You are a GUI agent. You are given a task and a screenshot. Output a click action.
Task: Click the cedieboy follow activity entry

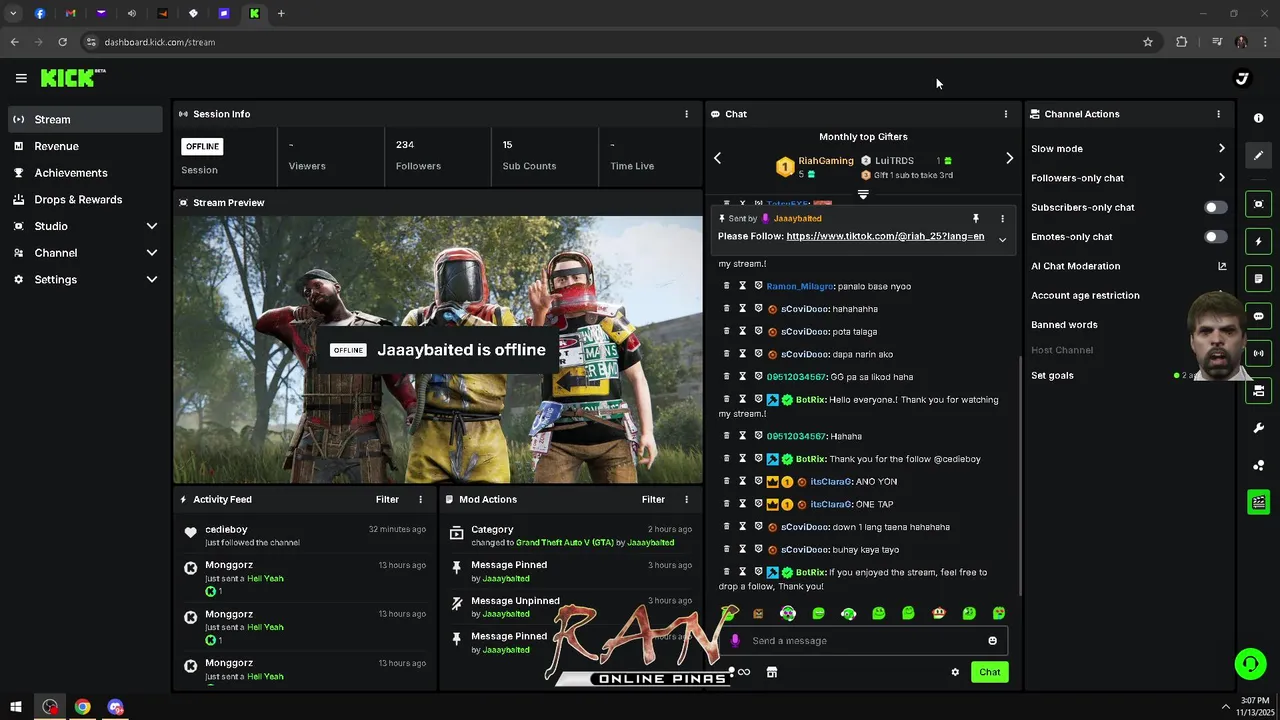pos(305,535)
